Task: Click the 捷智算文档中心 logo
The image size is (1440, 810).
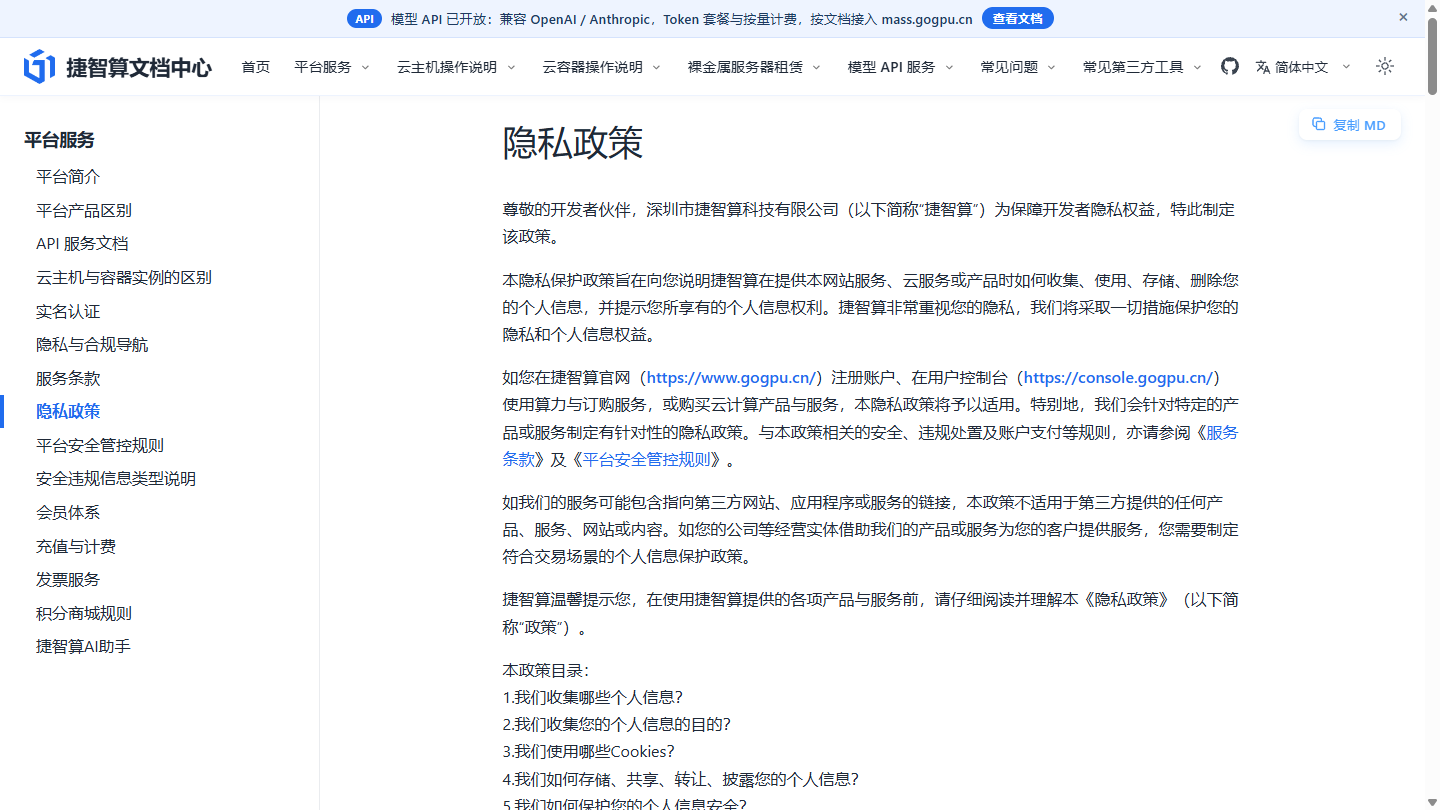Action: tap(118, 67)
